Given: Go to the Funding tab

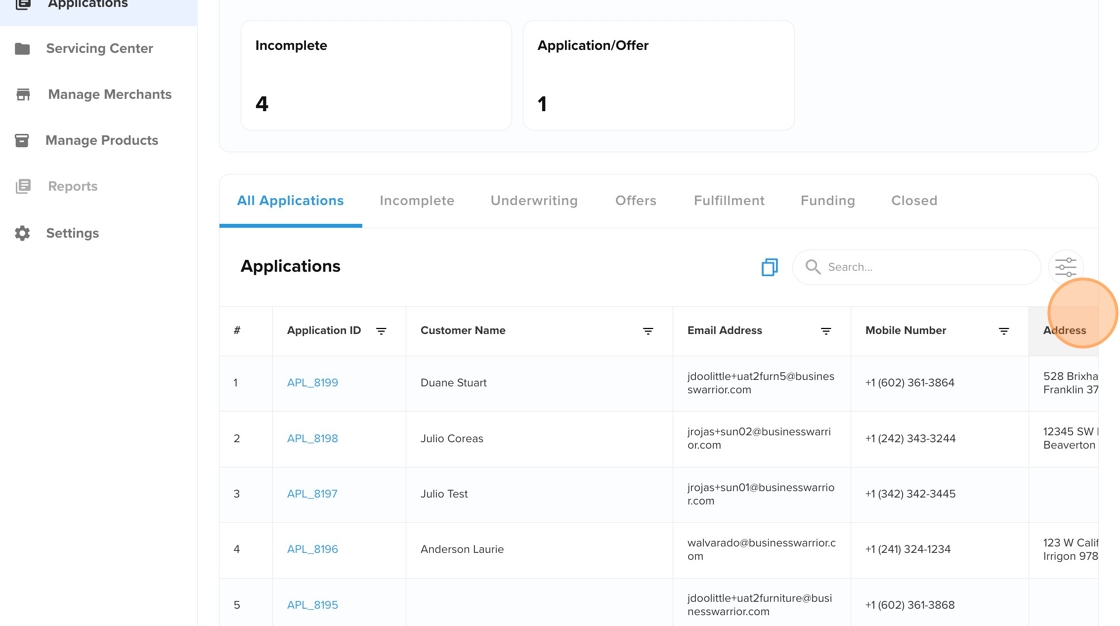Looking at the screenshot, I should 828,201.
